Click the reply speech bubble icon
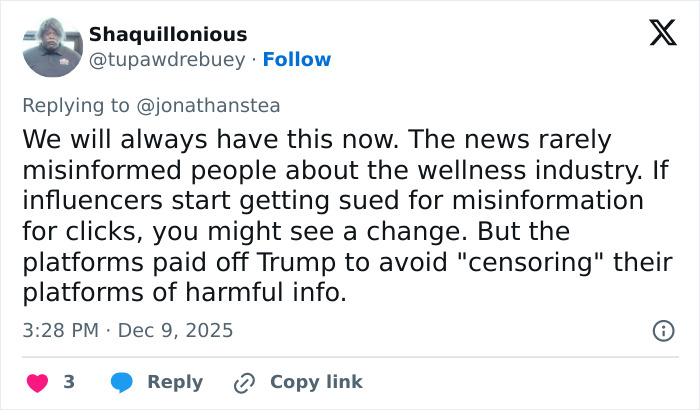Viewport: 700px width, 410px height. click(121, 382)
